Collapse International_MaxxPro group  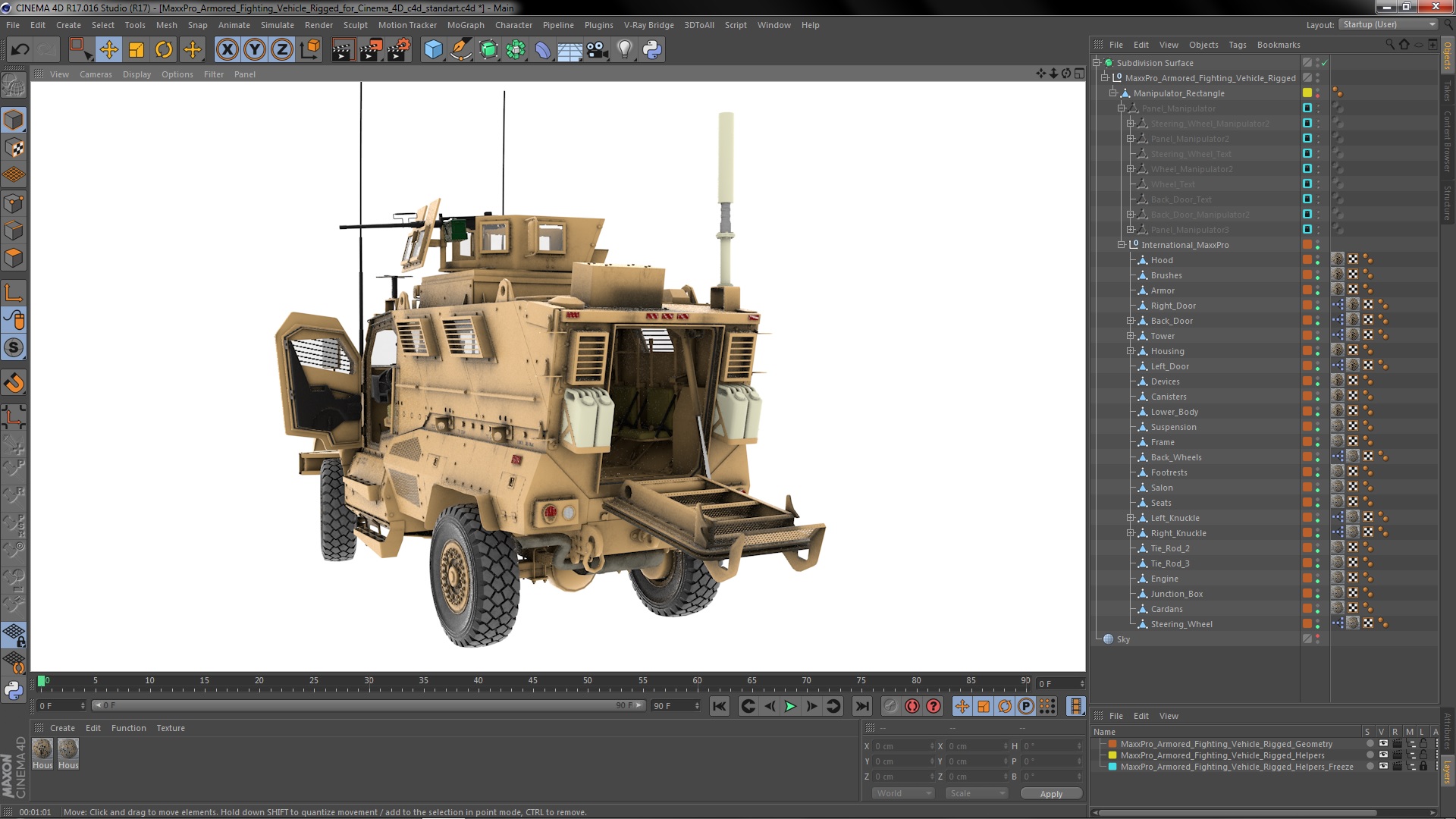1122,245
